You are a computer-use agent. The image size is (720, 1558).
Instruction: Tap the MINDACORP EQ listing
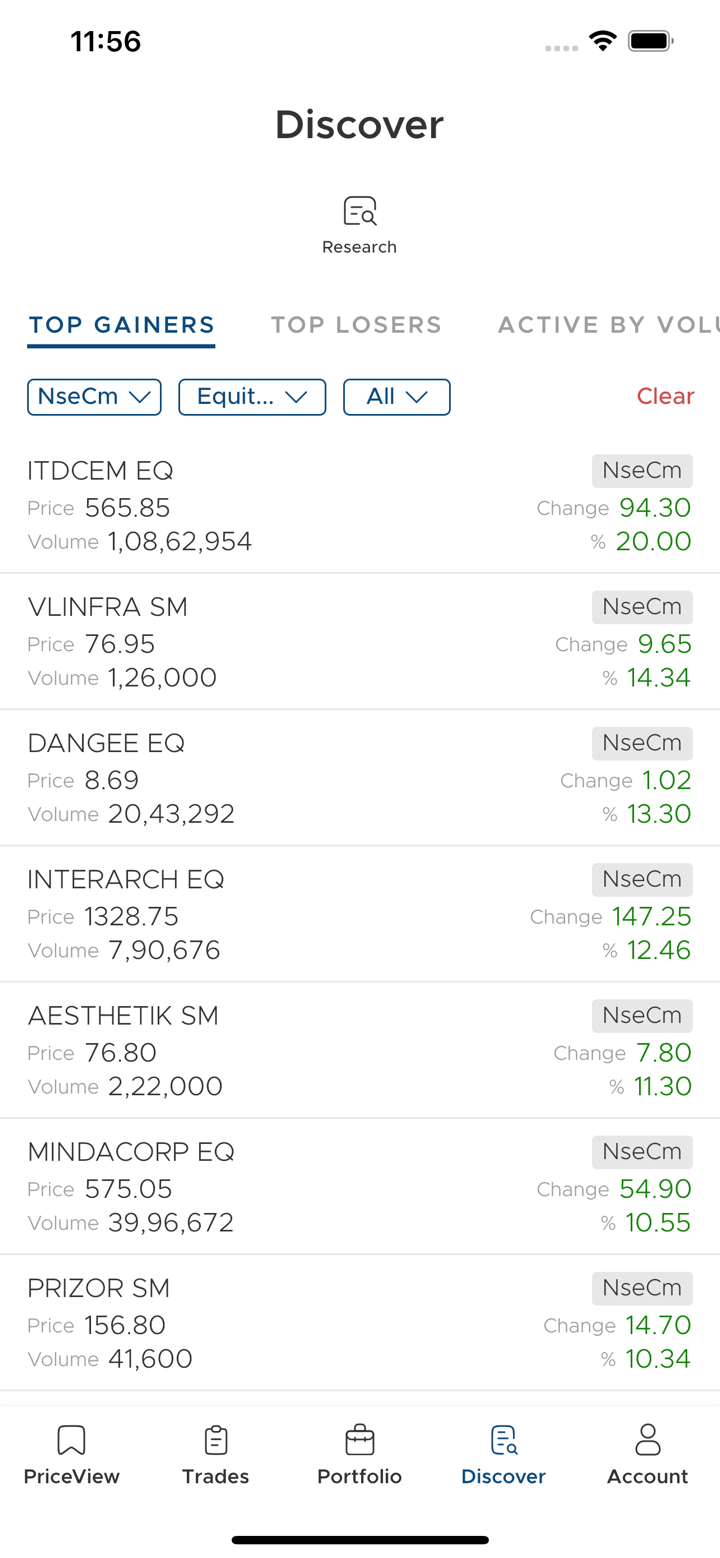300,1186
